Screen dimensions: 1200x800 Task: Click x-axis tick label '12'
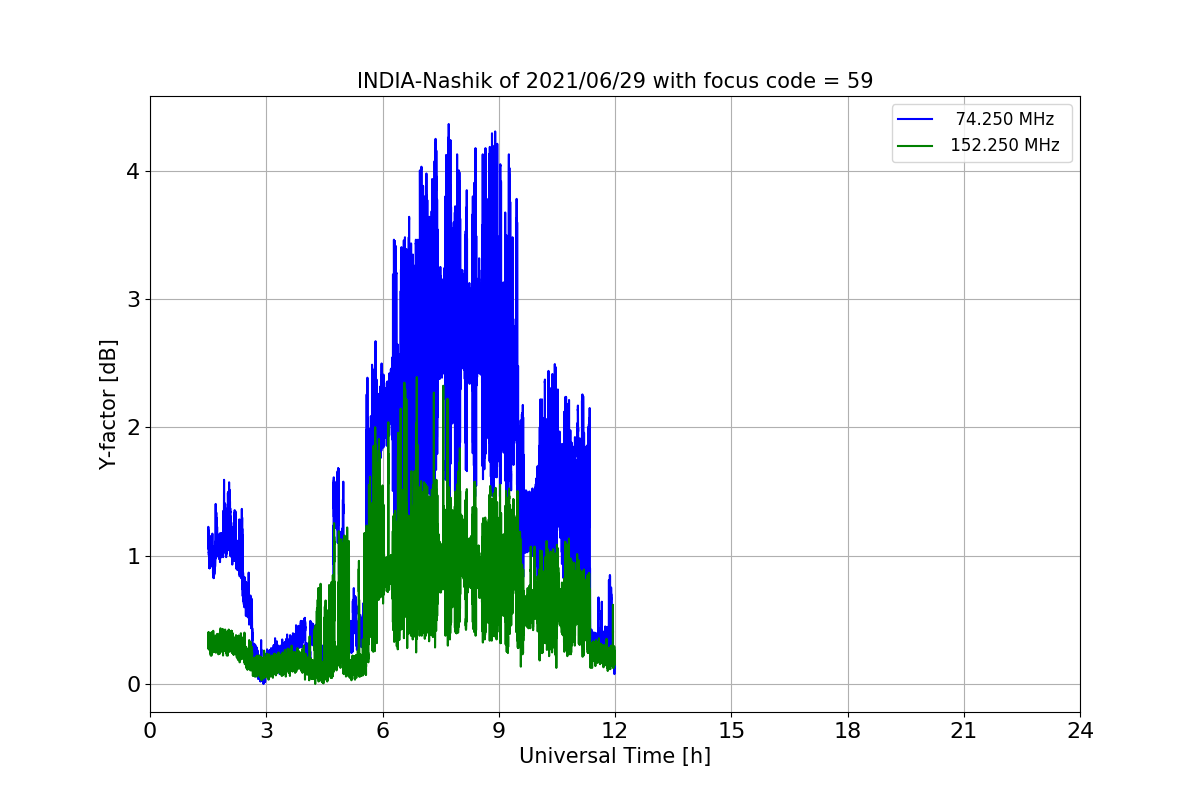[615, 731]
